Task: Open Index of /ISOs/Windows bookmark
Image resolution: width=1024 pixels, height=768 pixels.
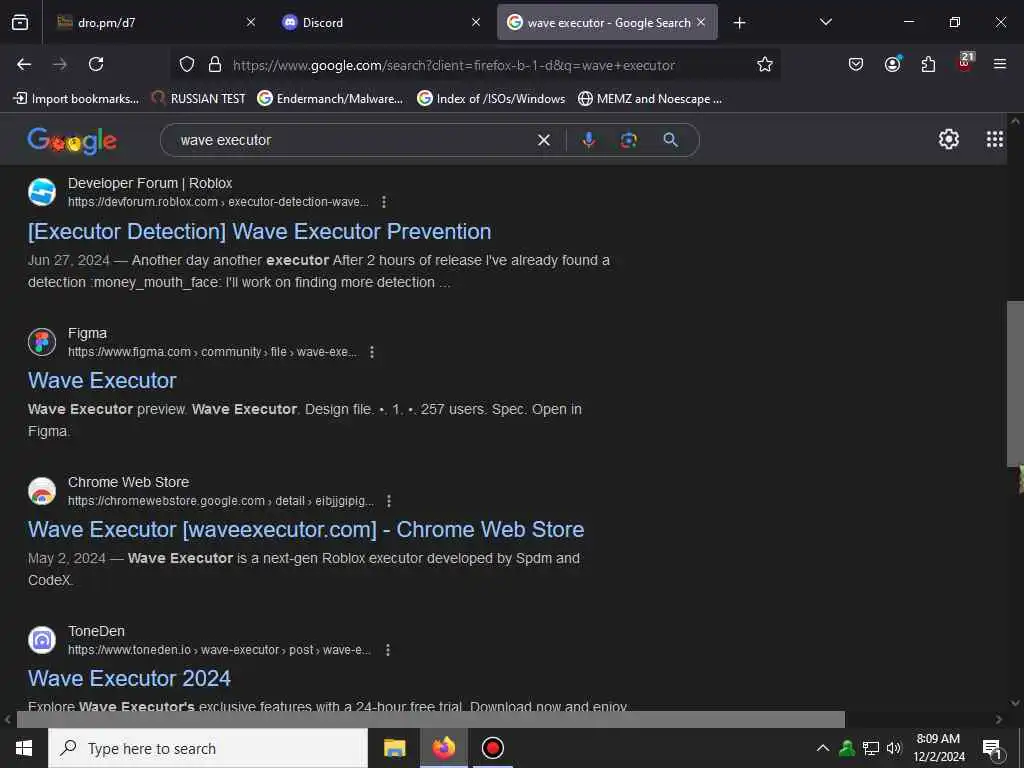Action: pyautogui.click(x=491, y=99)
